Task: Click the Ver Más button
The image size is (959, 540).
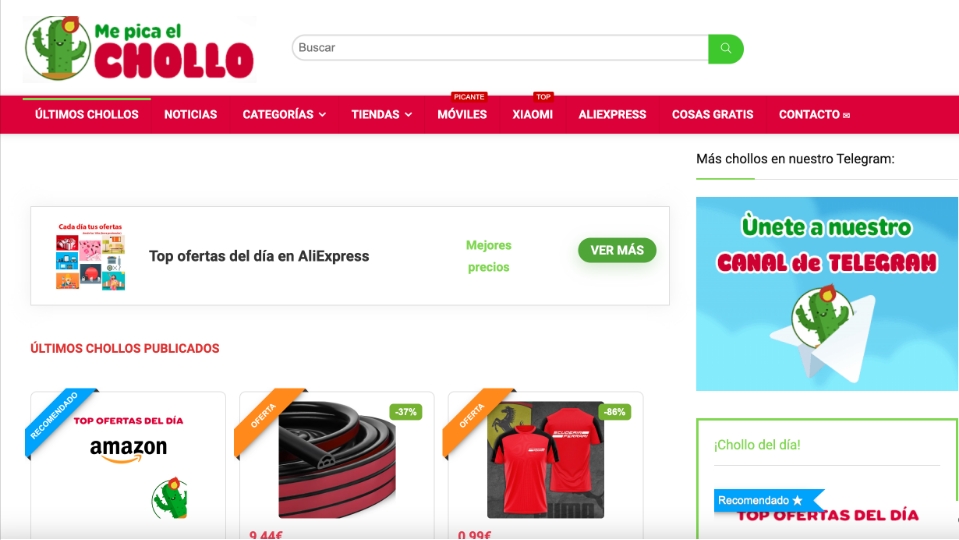Action: click(617, 250)
